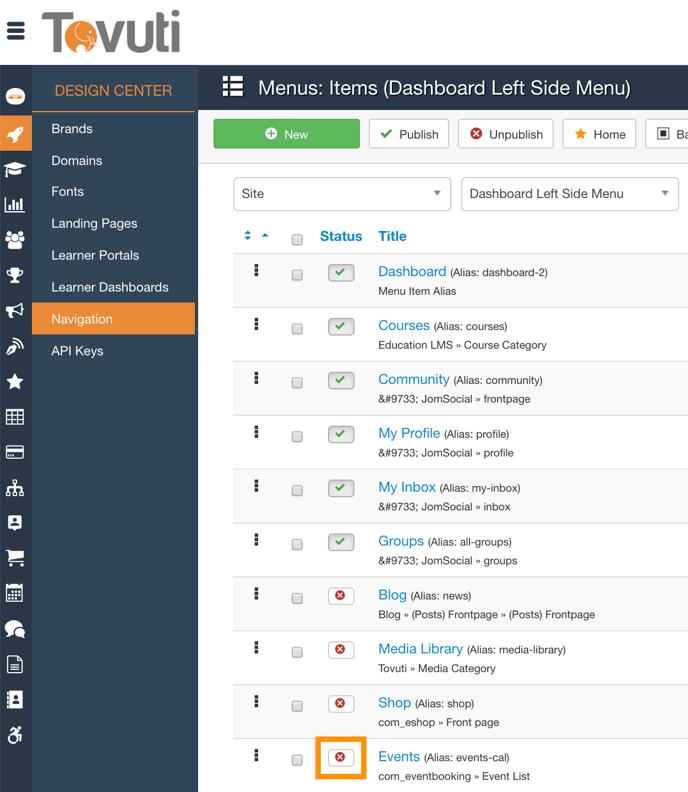Image resolution: width=688 pixels, height=792 pixels.
Task: Click the green New button
Action: [286, 134]
